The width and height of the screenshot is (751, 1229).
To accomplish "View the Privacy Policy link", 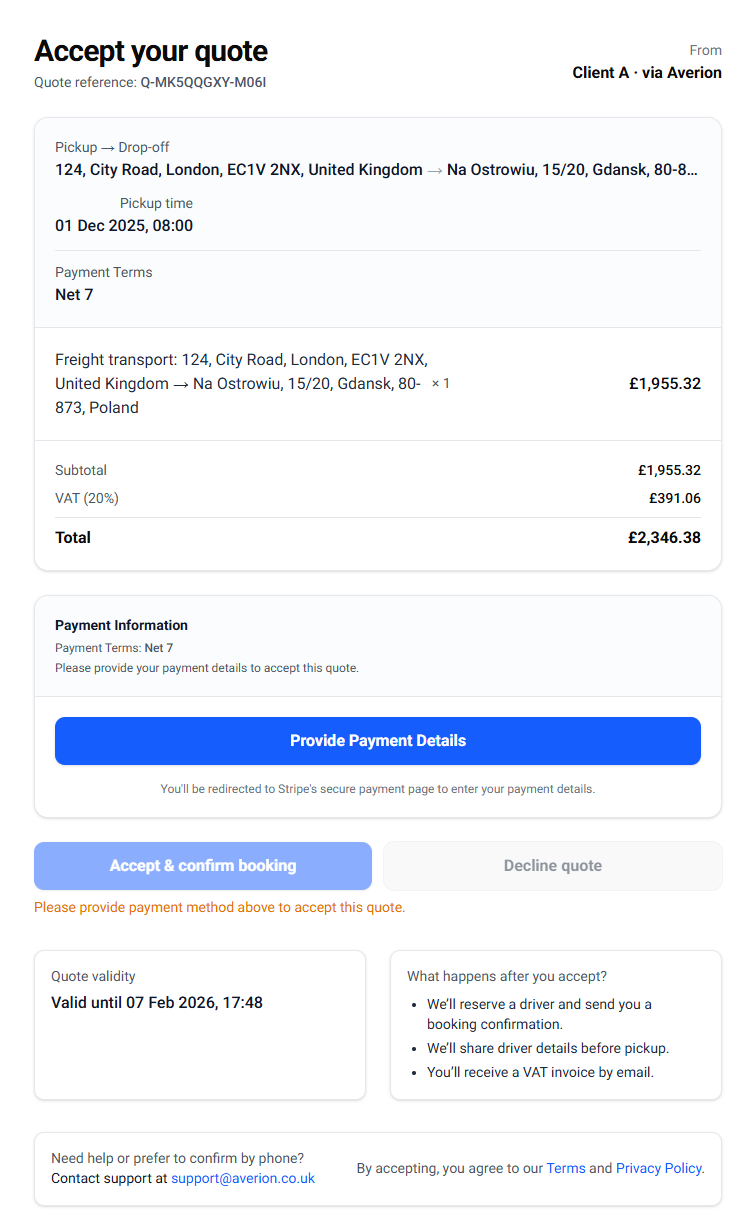I will pyautogui.click(x=658, y=1168).
